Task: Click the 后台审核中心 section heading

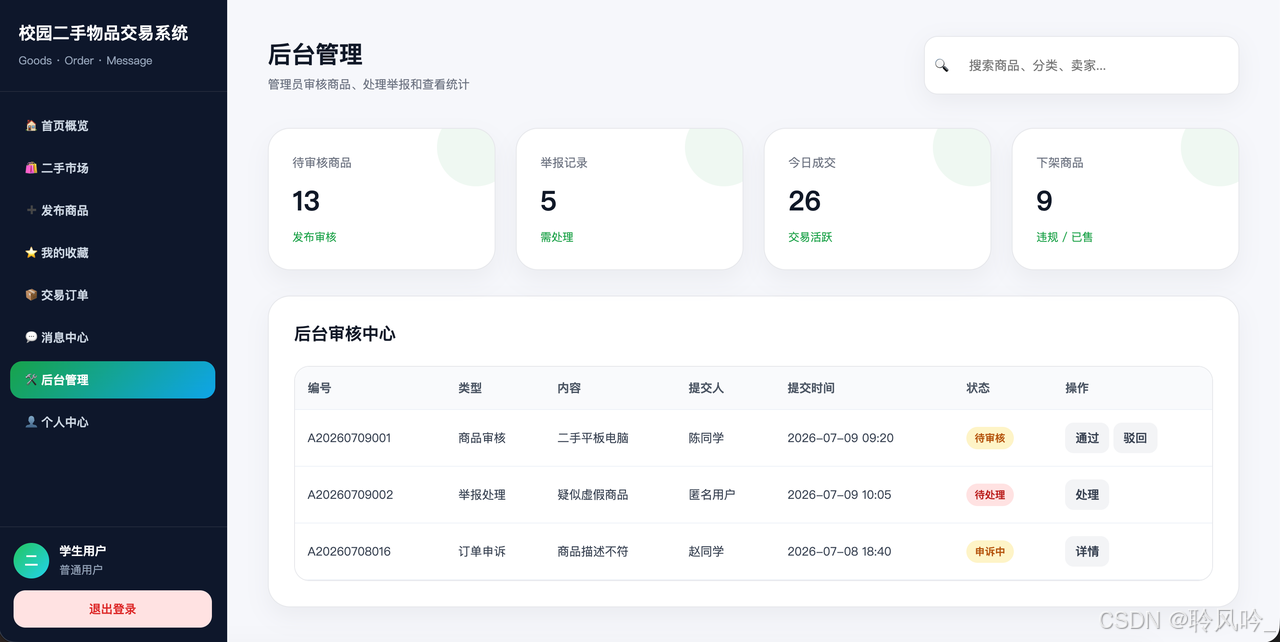Action: click(x=345, y=334)
